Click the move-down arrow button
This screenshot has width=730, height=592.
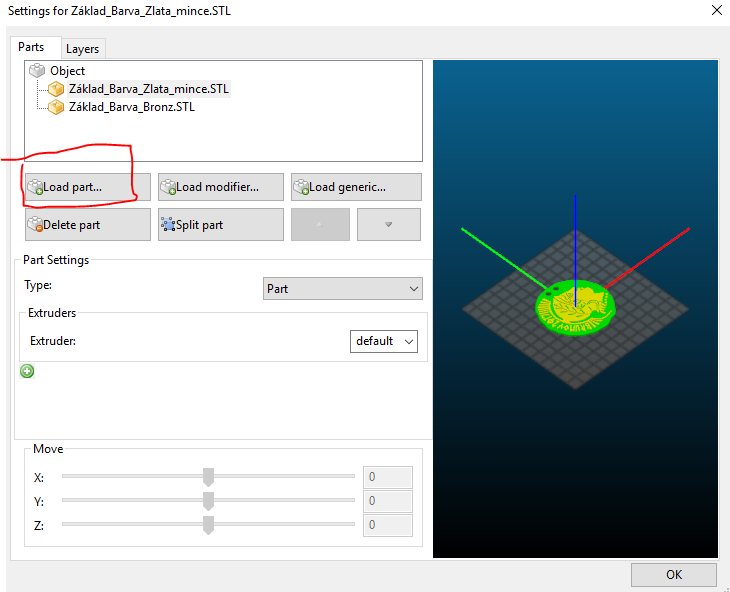[388, 225]
